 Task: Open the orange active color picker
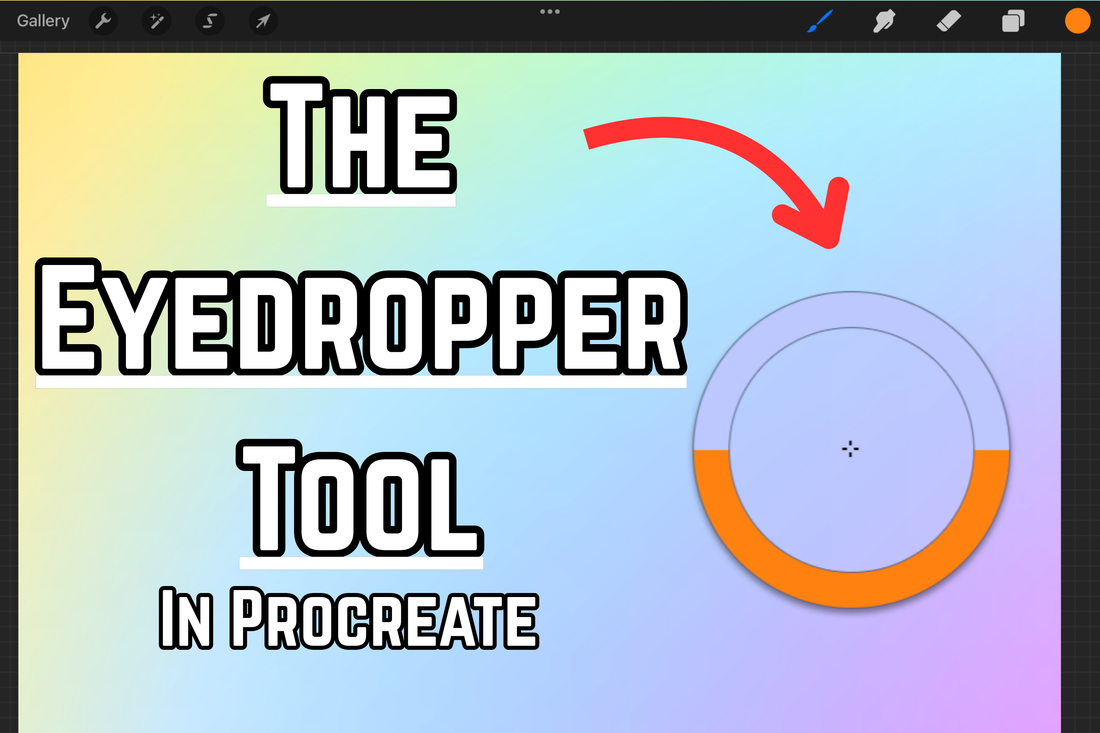tap(1077, 21)
